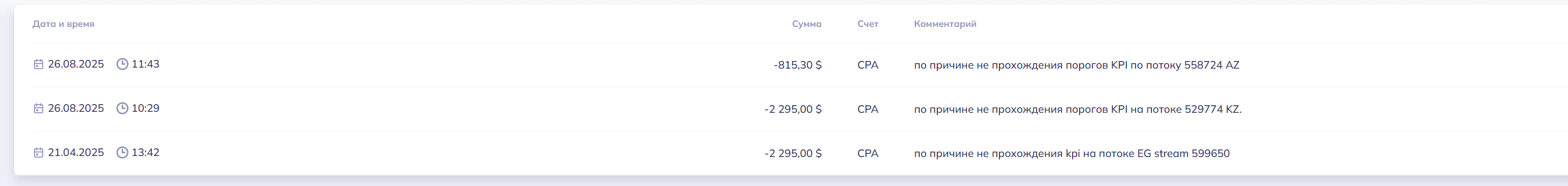Open comment mentioning потоке 529774 KZ
Viewport: 1568px width, 186px height.
pyautogui.click(x=1078, y=109)
